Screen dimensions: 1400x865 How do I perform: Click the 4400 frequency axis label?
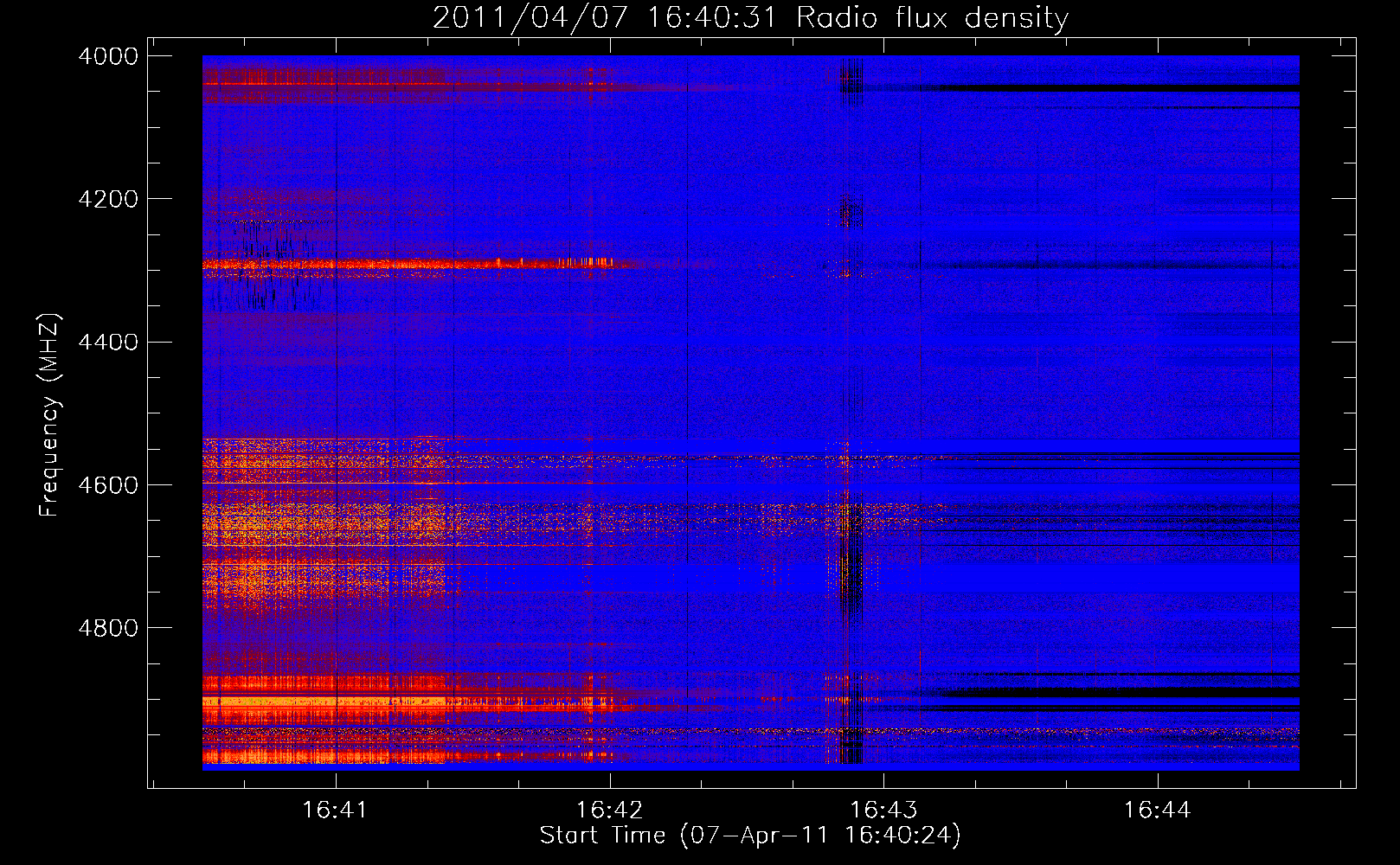click(x=108, y=343)
